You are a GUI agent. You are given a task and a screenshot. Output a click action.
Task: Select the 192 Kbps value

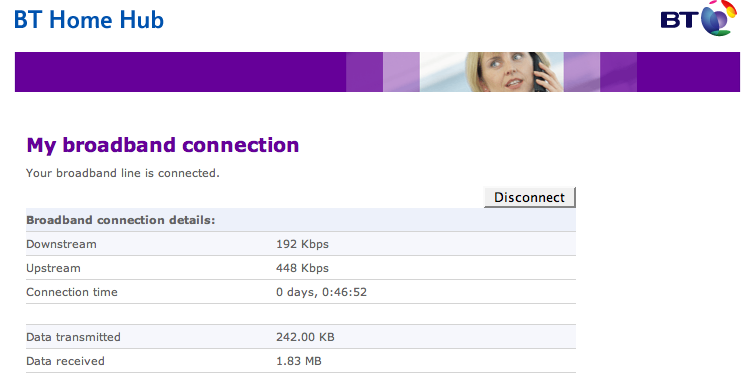302,244
